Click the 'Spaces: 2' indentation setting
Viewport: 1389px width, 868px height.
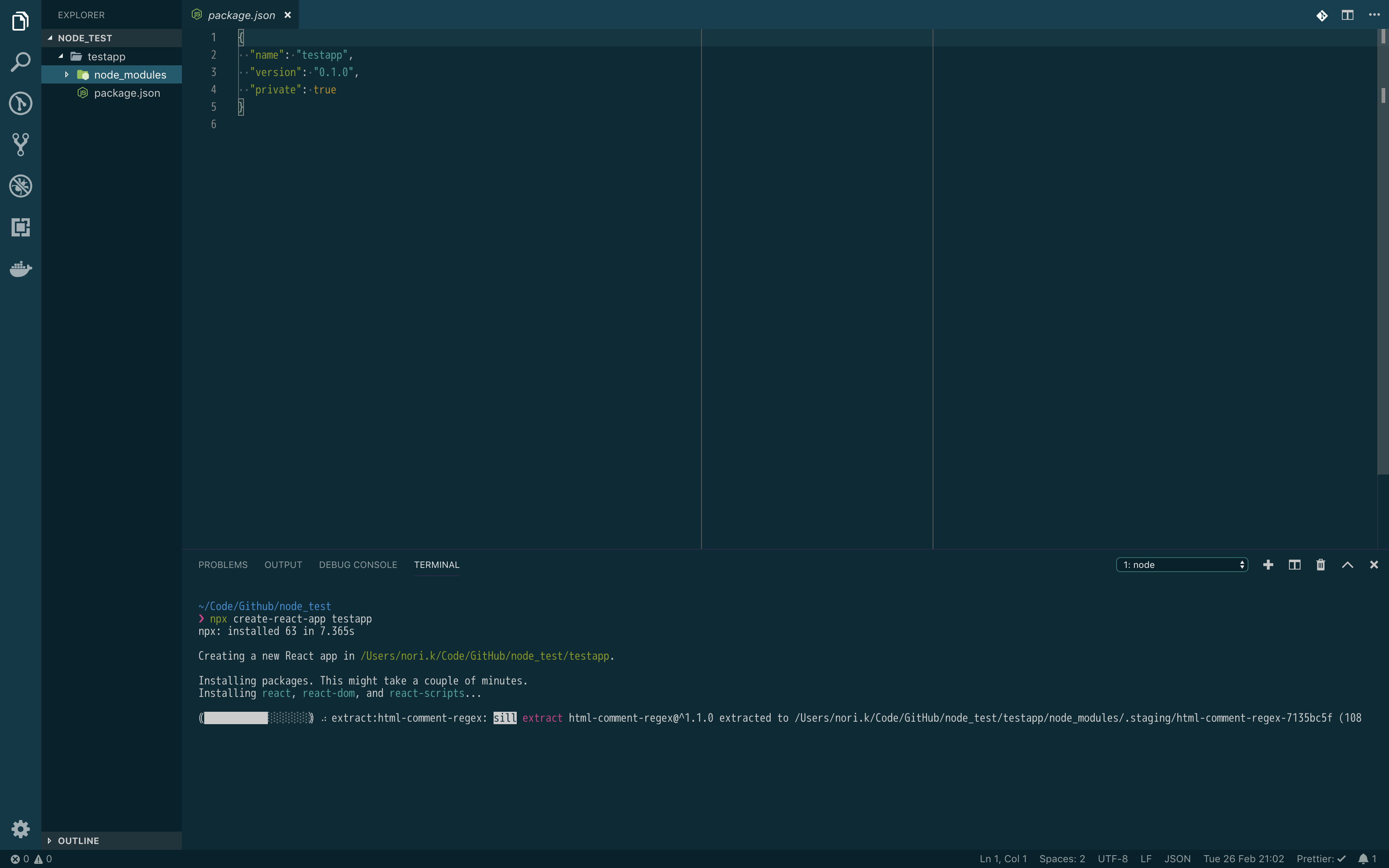(x=1062, y=859)
